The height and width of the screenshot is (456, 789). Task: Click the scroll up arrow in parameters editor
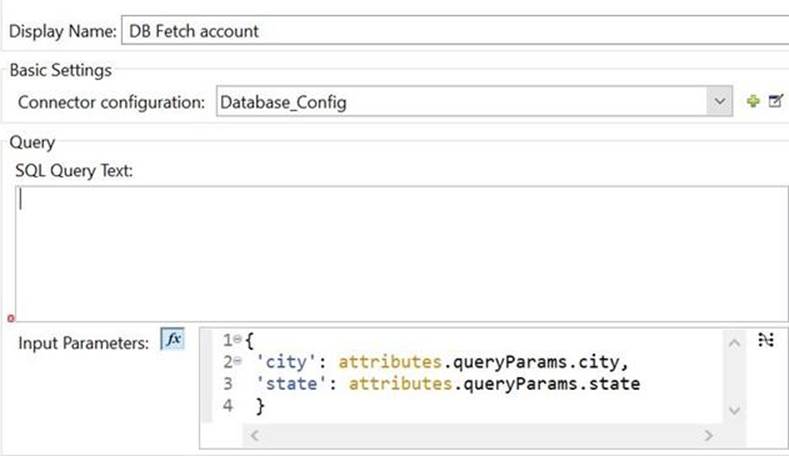tap(735, 343)
